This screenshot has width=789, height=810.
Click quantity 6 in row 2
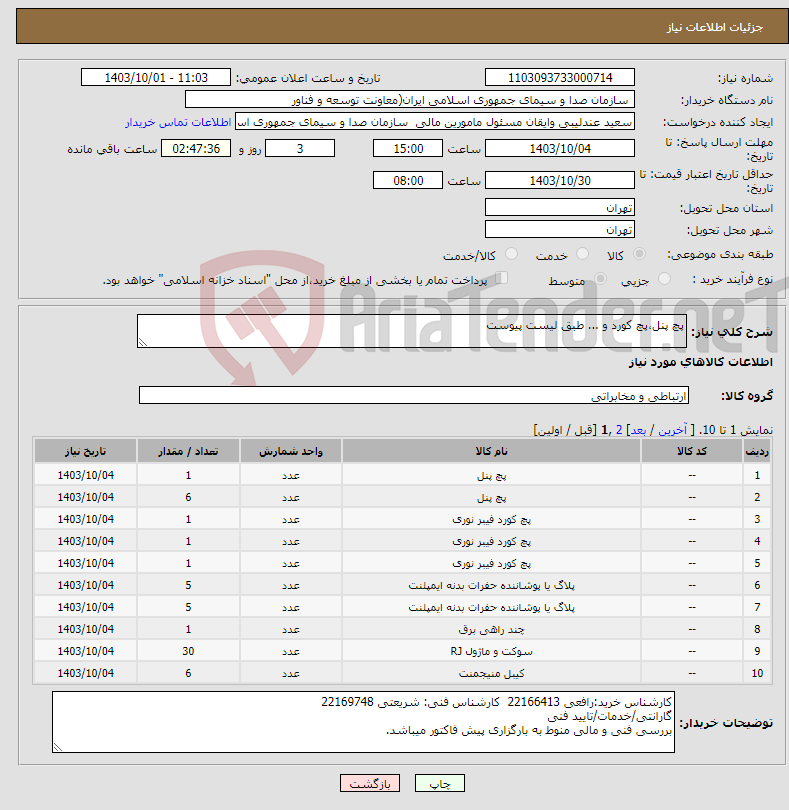coord(188,497)
